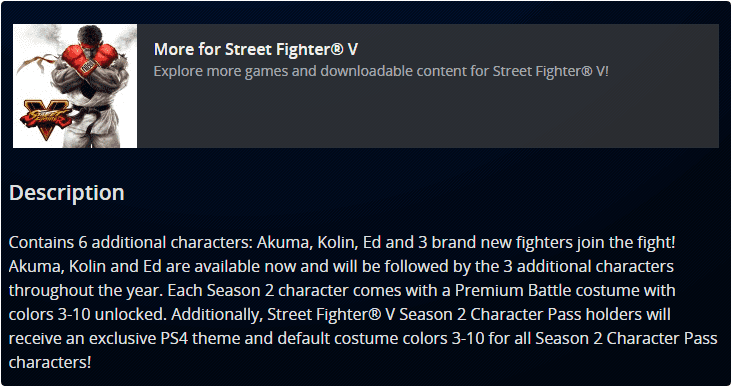Click 'default costume colors 3-10' text
The width and height of the screenshot is (737, 391).
tap(381, 338)
